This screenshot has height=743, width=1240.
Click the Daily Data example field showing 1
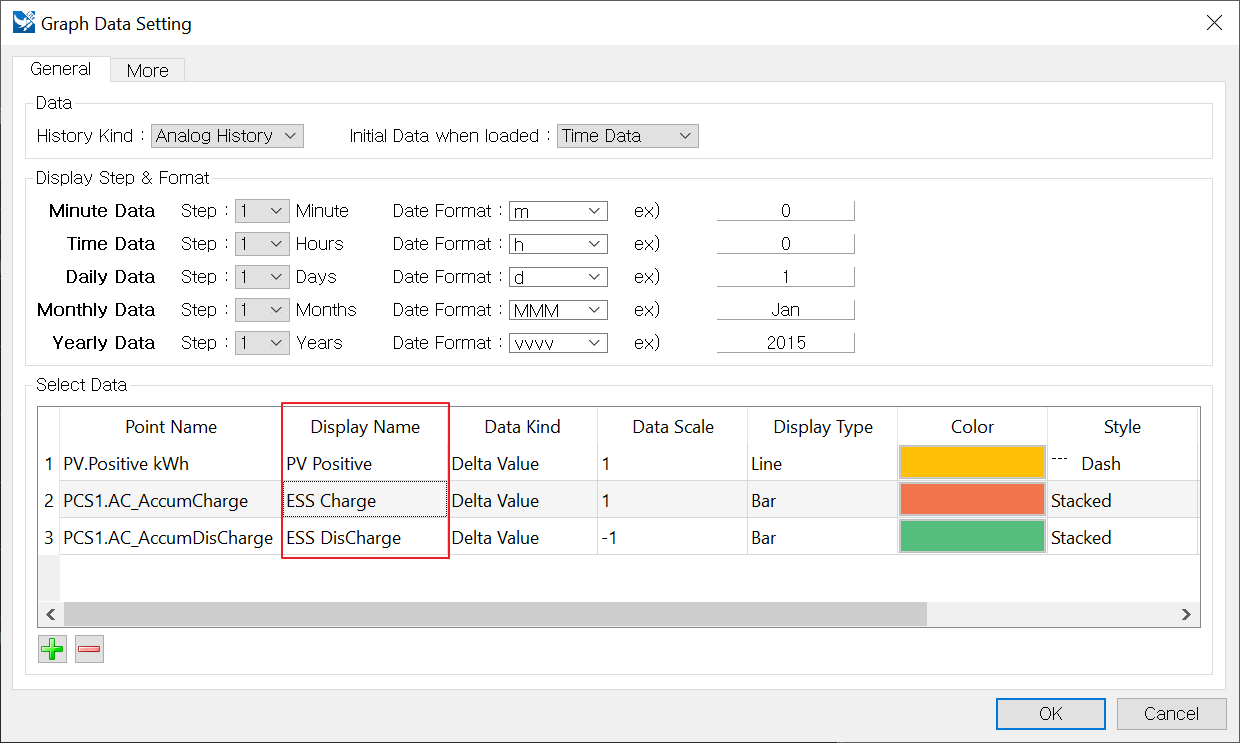[x=785, y=277]
